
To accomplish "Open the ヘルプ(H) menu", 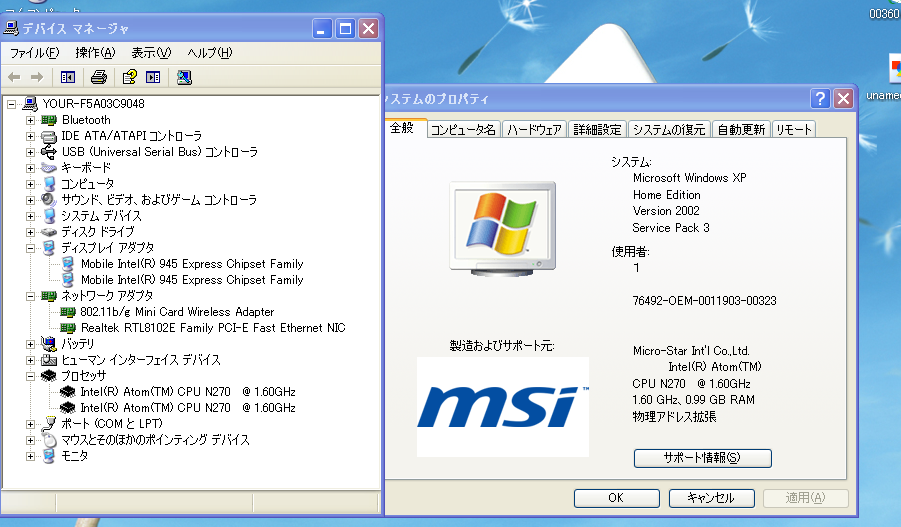I will tap(210, 53).
